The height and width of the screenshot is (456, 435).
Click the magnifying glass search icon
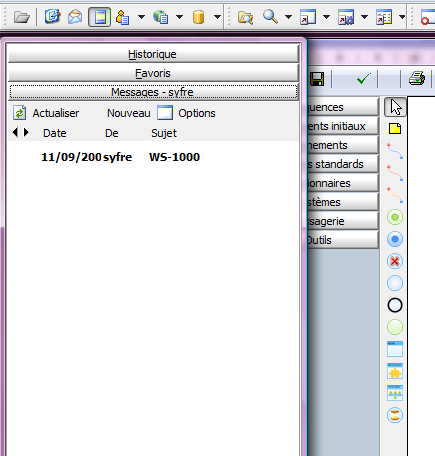click(270, 17)
